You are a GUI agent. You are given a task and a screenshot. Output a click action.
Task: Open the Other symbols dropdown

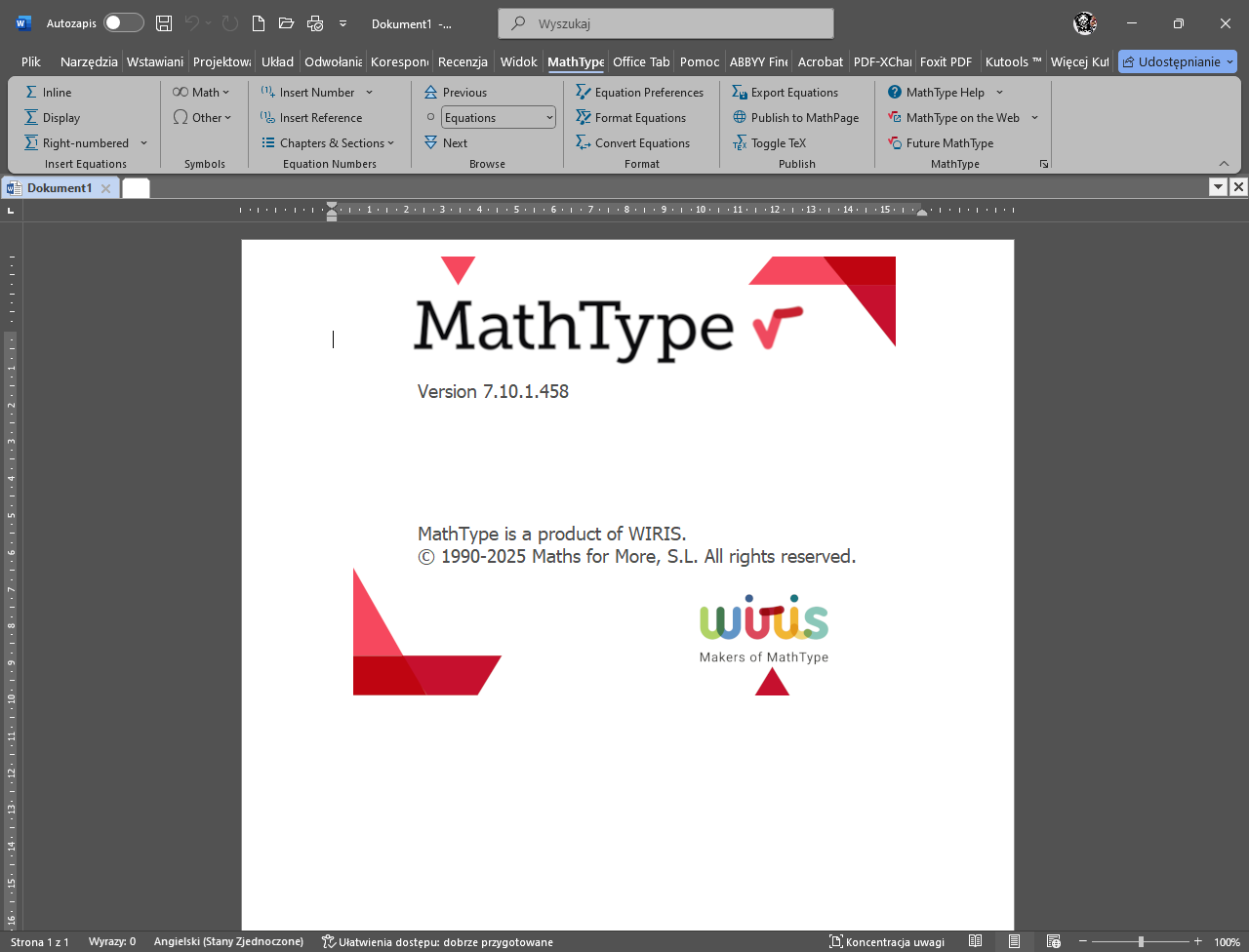(x=202, y=117)
